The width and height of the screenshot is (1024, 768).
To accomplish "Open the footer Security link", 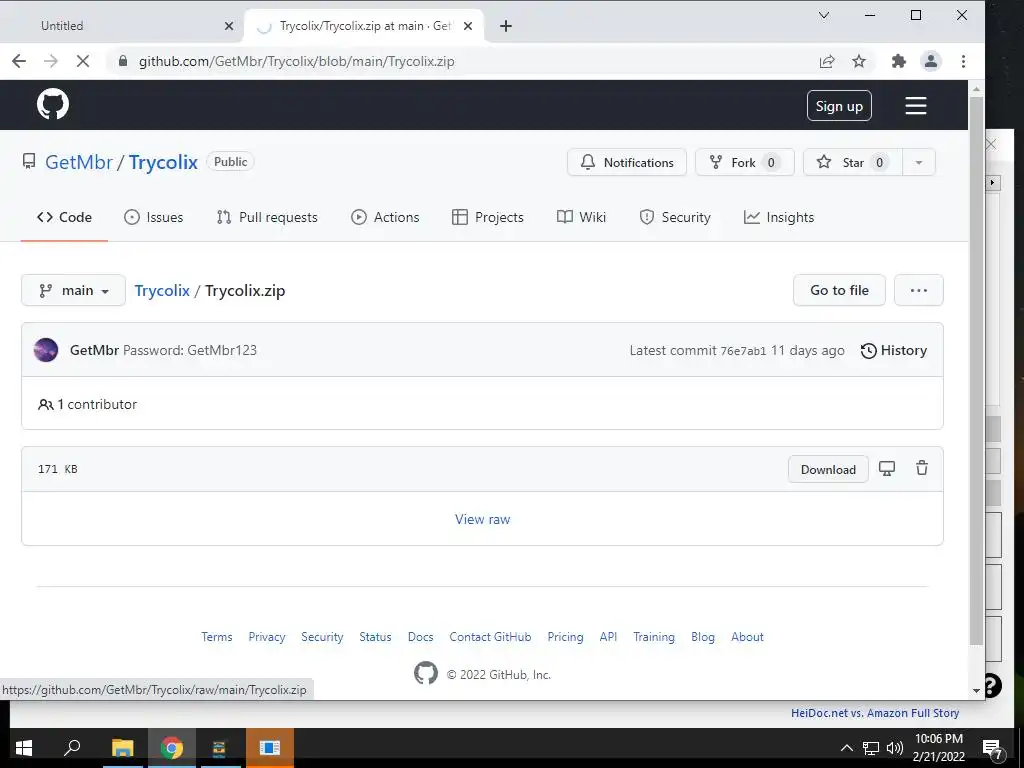I will click(322, 637).
